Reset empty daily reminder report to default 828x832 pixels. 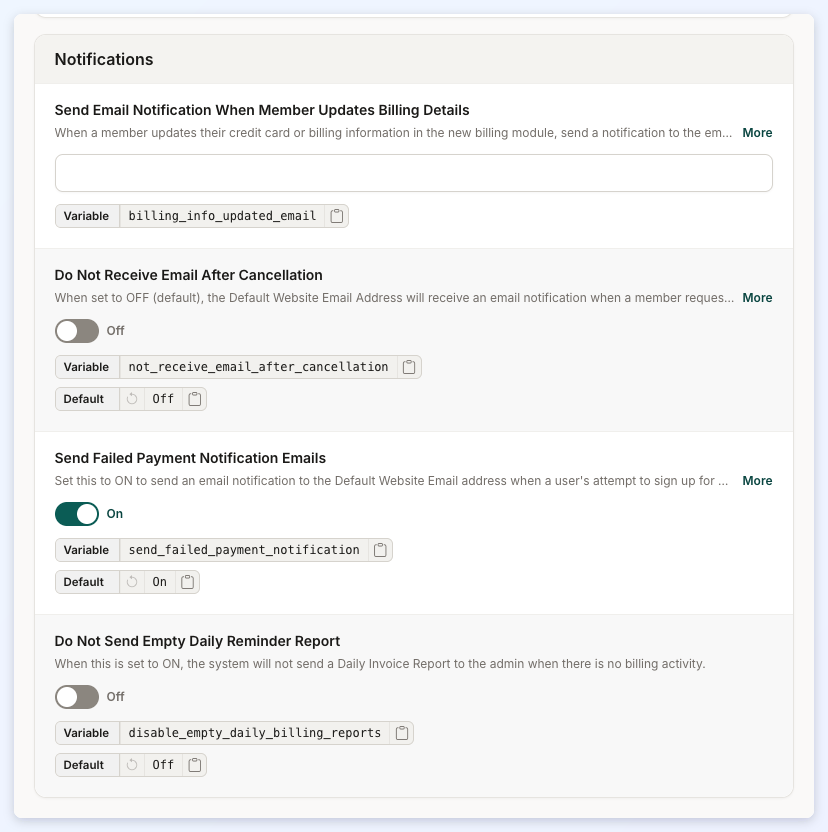pos(132,765)
